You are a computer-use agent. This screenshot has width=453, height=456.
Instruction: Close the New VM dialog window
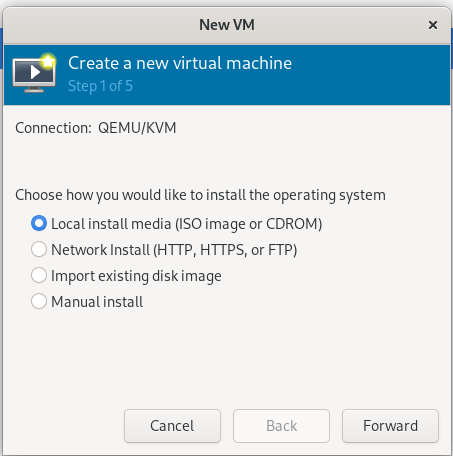coord(433,25)
